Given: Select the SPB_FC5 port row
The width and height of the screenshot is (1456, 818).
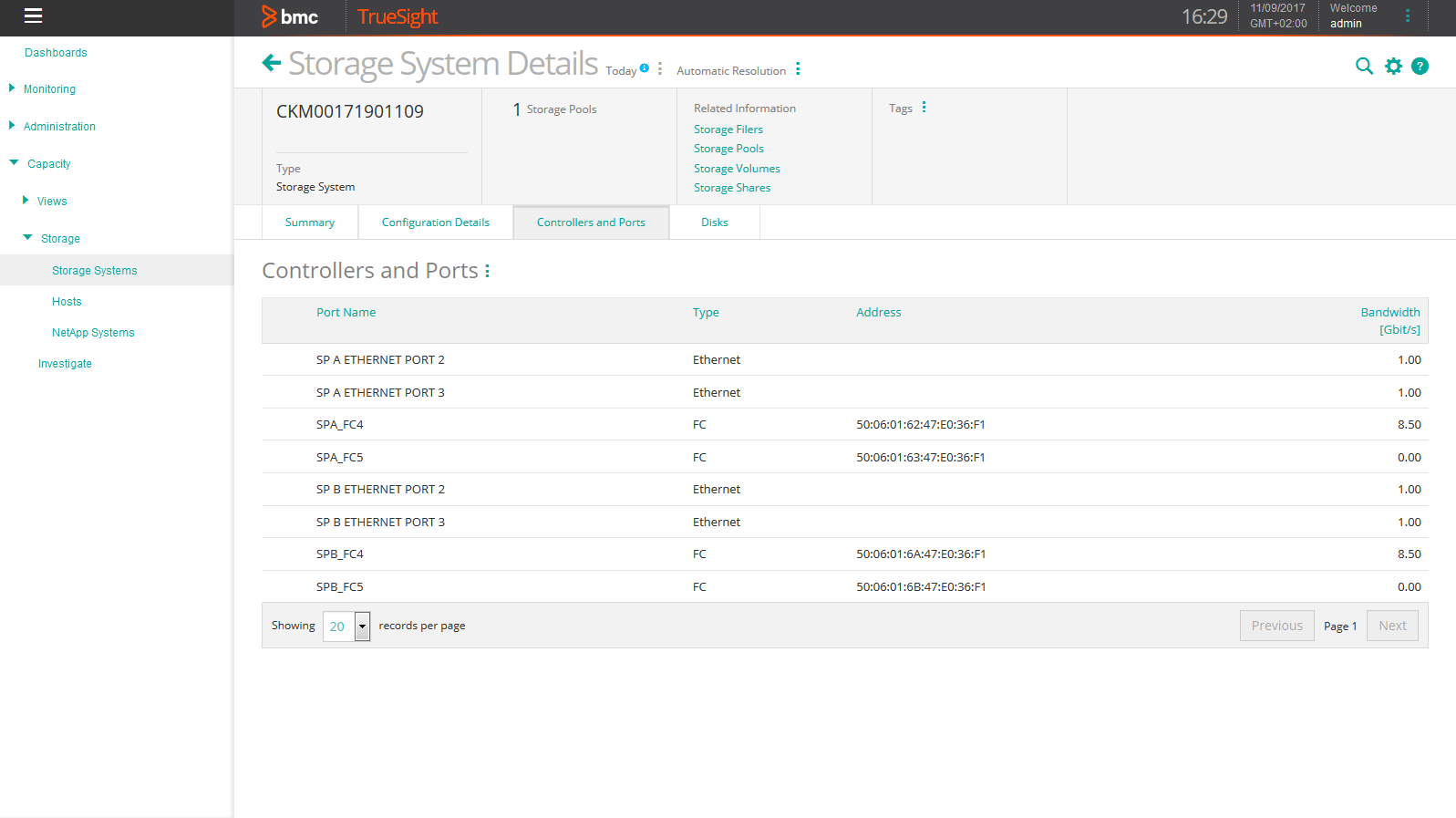Looking at the screenshot, I should (x=844, y=586).
